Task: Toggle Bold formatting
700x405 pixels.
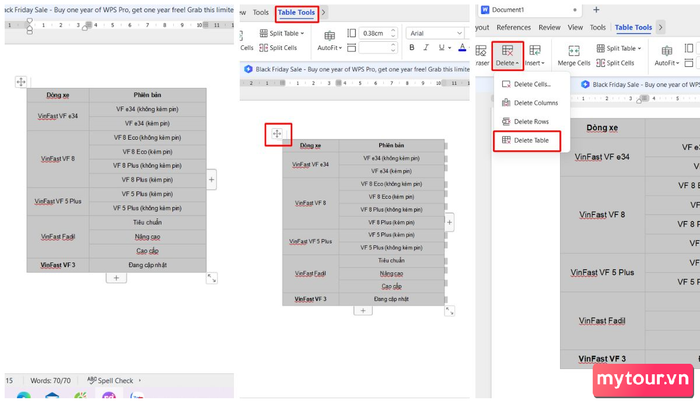Action: click(412, 47)
